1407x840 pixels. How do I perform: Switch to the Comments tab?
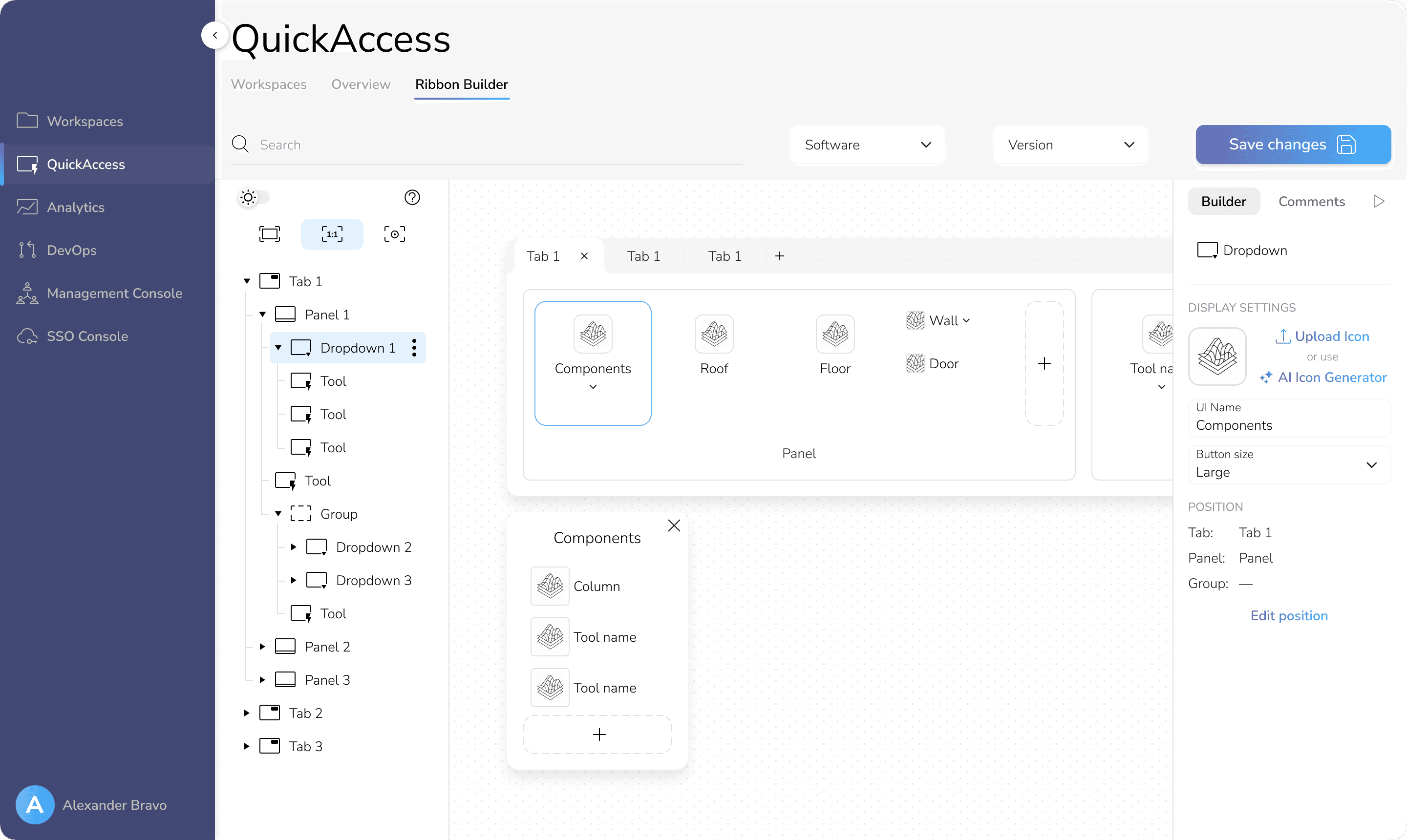click(1311, 202)
